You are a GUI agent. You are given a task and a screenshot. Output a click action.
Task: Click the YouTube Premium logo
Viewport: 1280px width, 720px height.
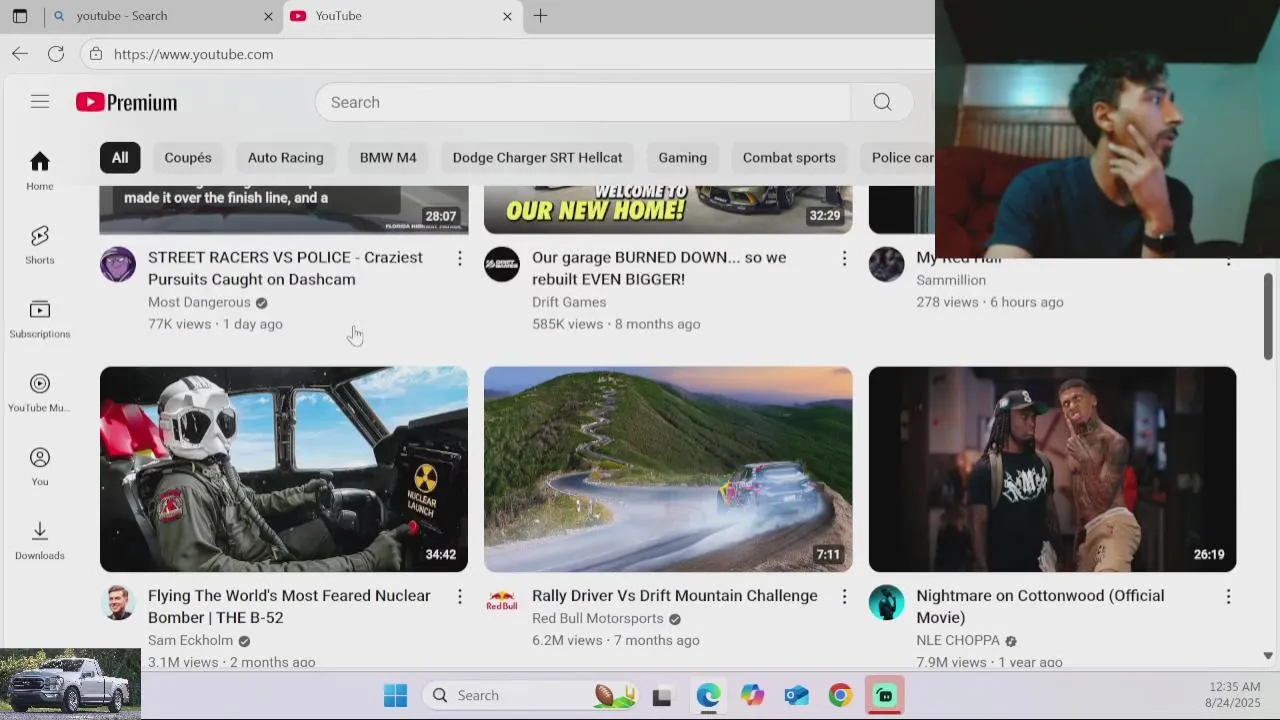pyautogui.click(x=126, y=102)
